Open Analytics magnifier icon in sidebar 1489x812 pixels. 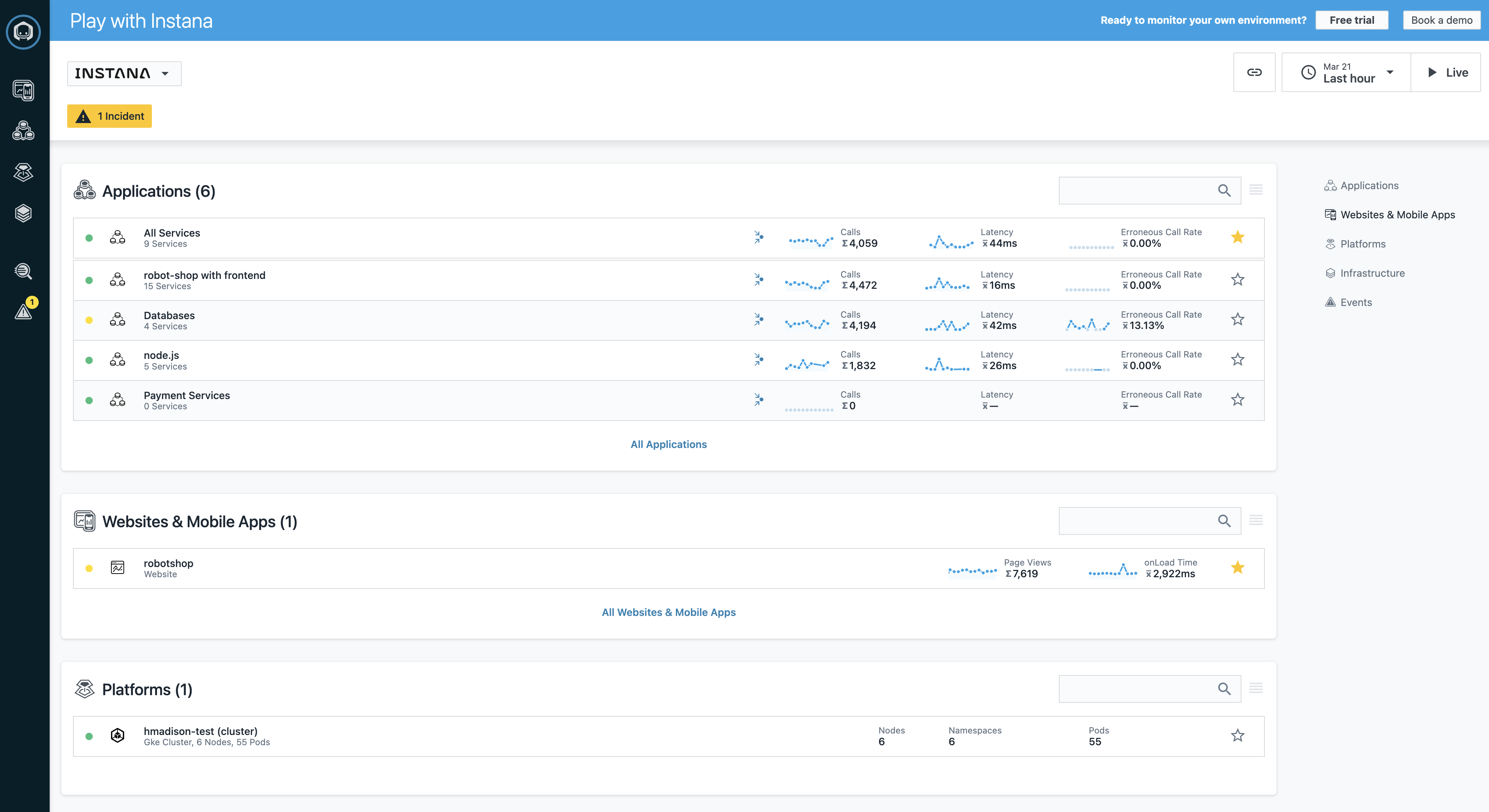(23, 271)
